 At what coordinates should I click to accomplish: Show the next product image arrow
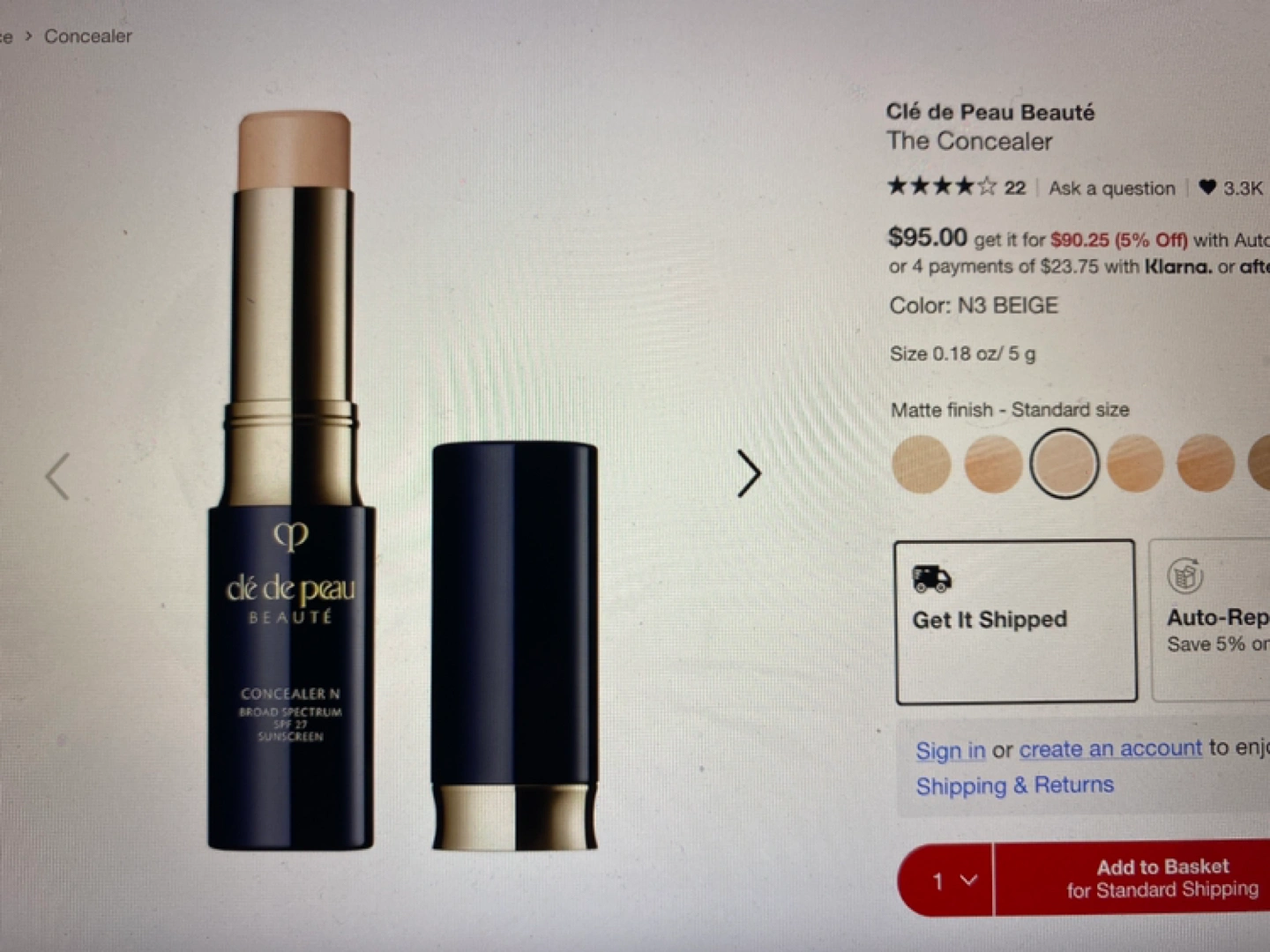click(749, 474)
